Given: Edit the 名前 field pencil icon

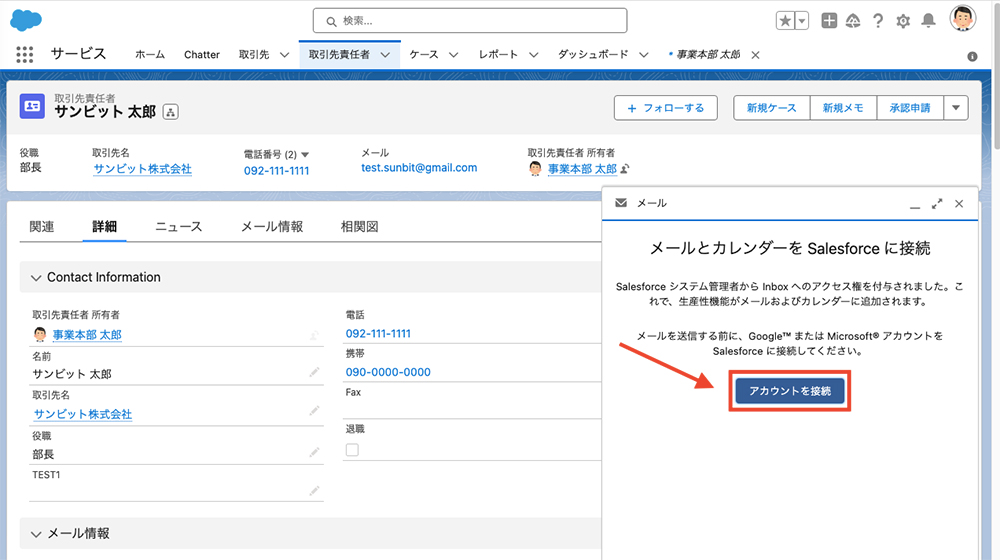Looking at the screenshot, I should (314, 372).
